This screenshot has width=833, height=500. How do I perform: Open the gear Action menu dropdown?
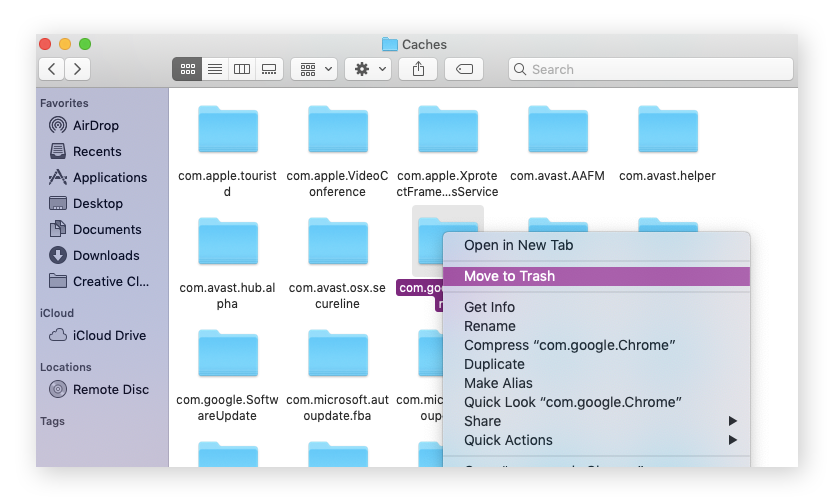[x=368, y=69]
